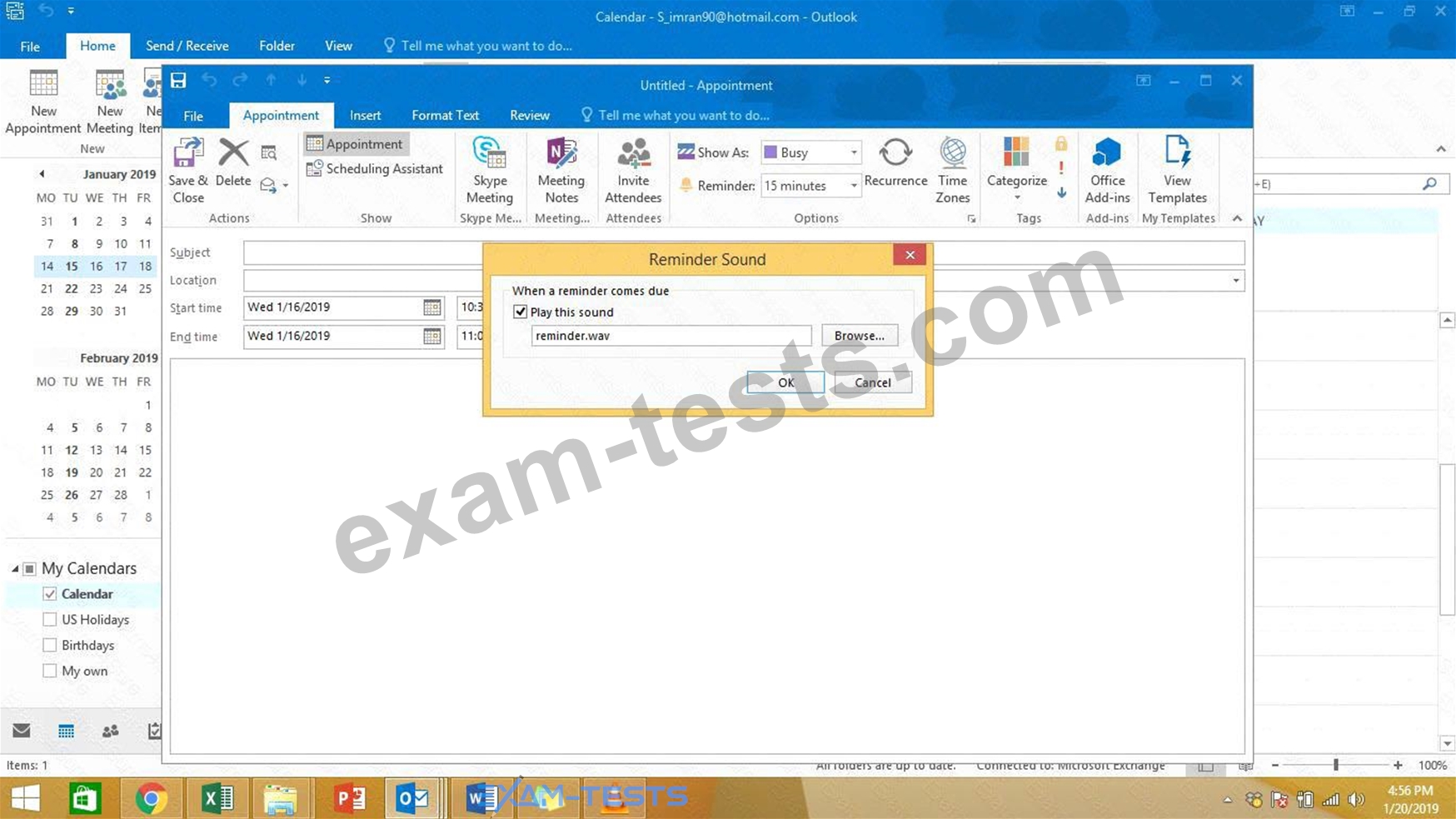Open Start time date picker calendar icon
Viewport: 1456px width, 819px height.
[x=431, y=307]
